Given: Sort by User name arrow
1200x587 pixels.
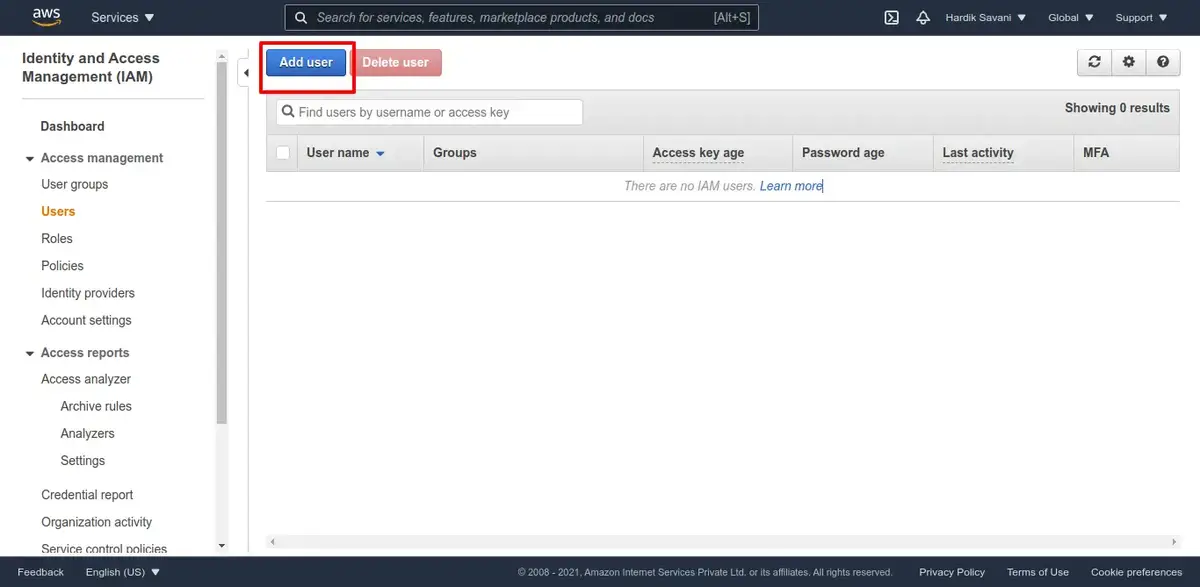Looking at the screenshot, I should click(380, 154).
